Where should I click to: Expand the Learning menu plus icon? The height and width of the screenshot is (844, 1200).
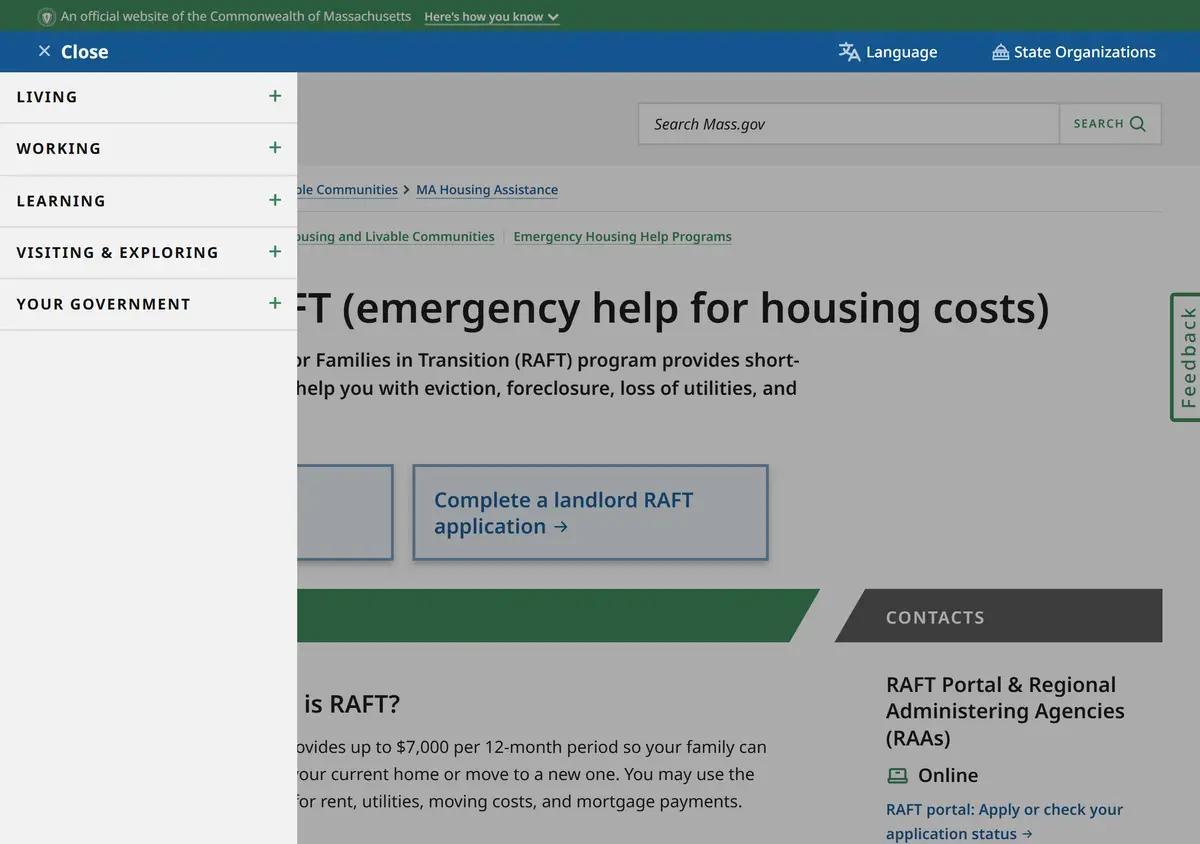coord(275,200)
